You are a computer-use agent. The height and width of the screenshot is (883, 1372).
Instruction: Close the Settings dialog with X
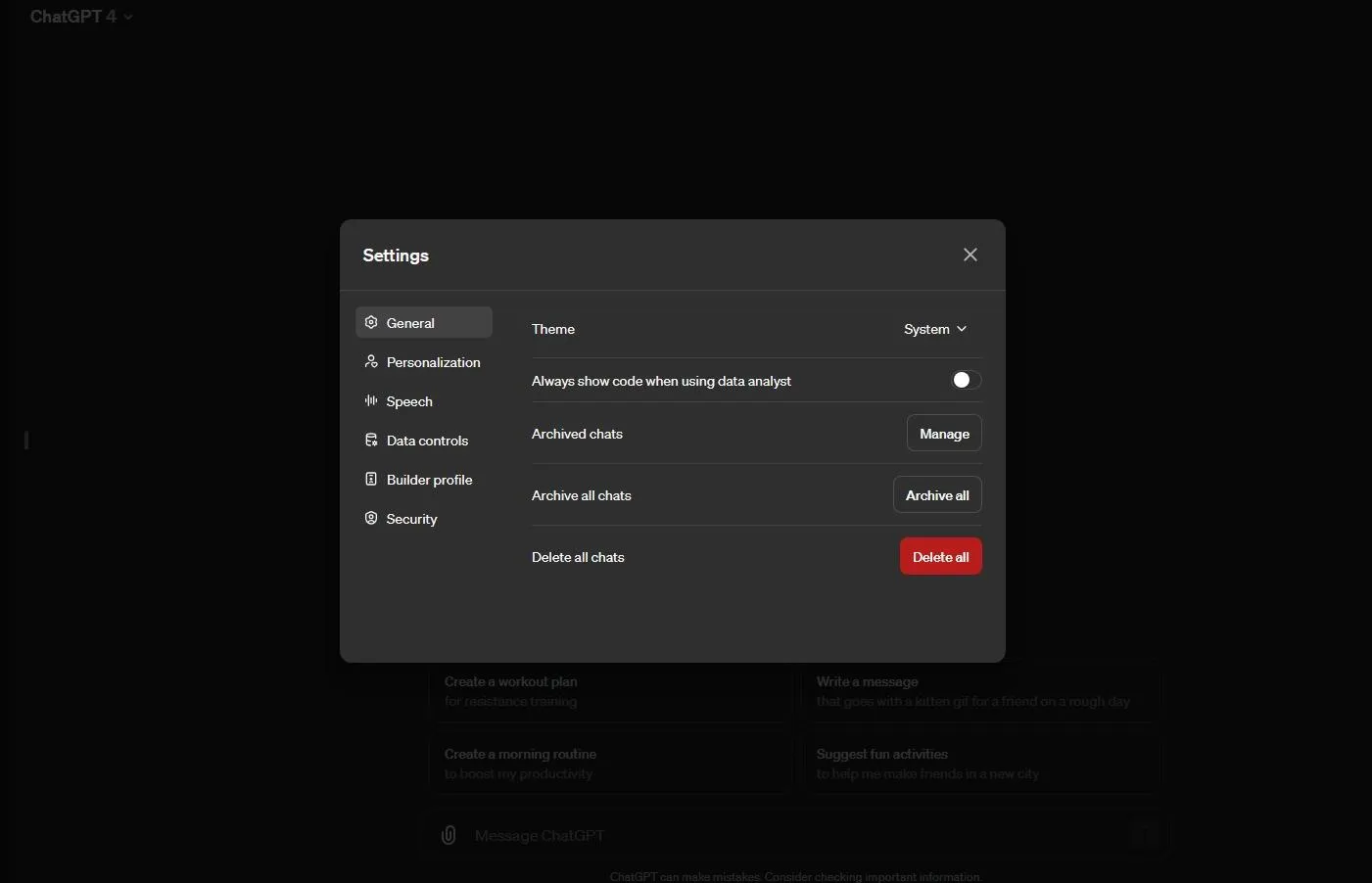tap(970, 255)
